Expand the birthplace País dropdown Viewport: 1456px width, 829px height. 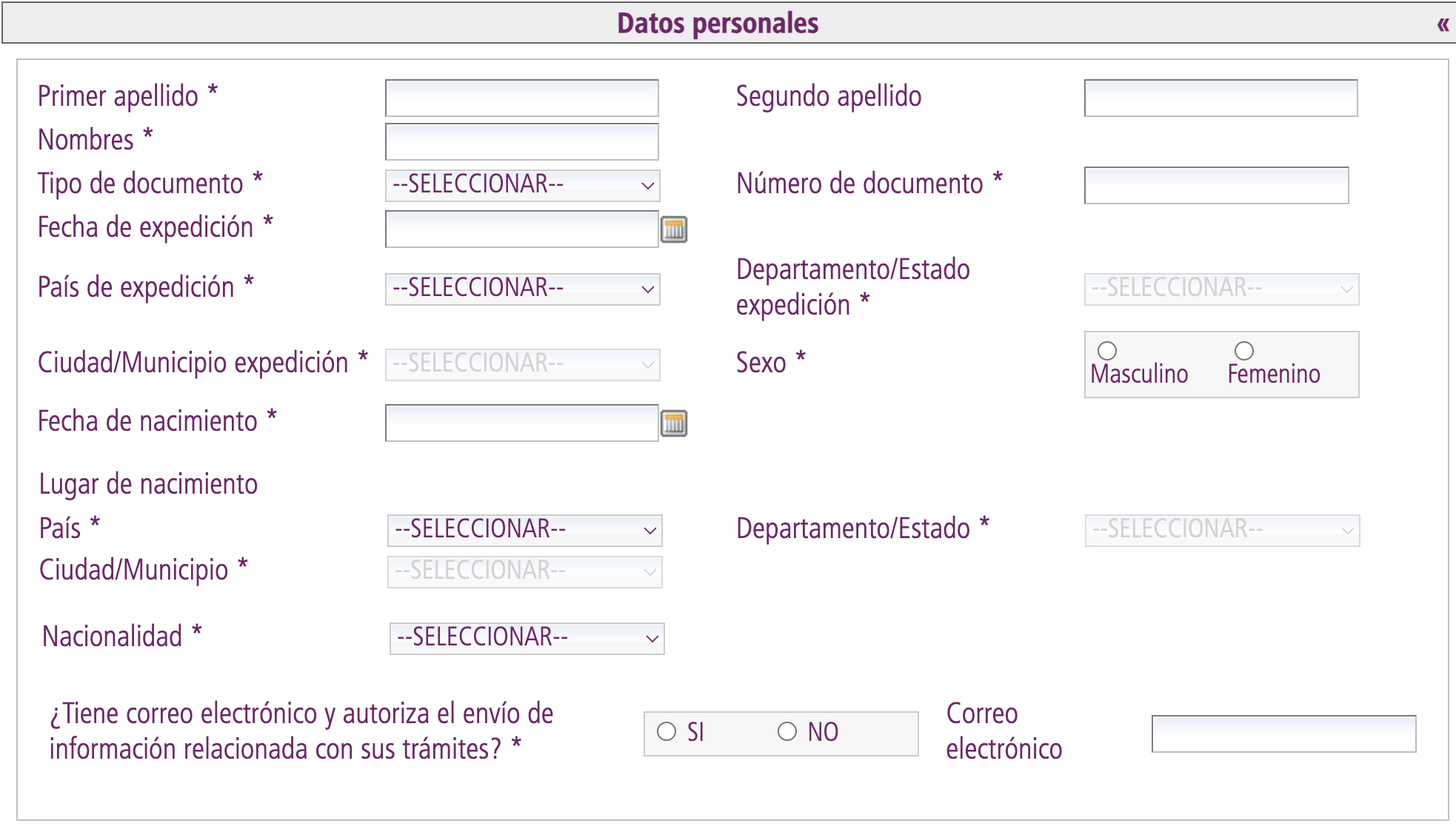pos(524,530)
